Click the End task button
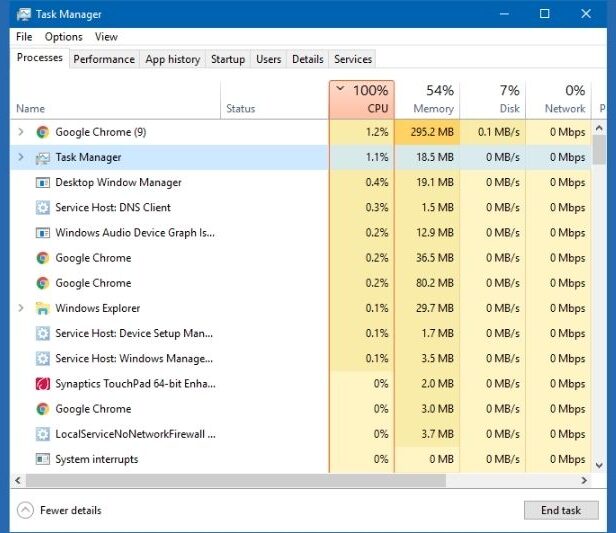This screenshot has width=616, height=533. click(x=561, y=510)
